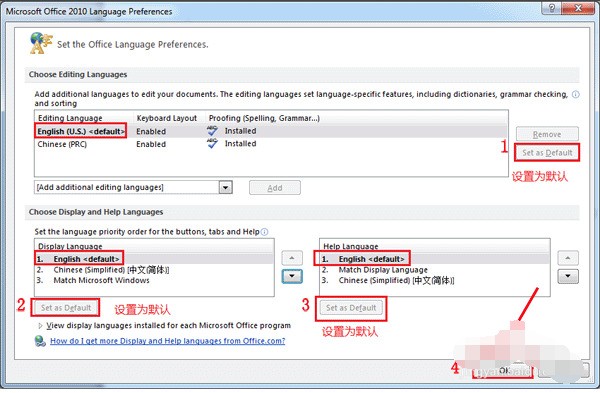Click Set as Default under Display Language list

pyautogui.click(x=66, y=308)
